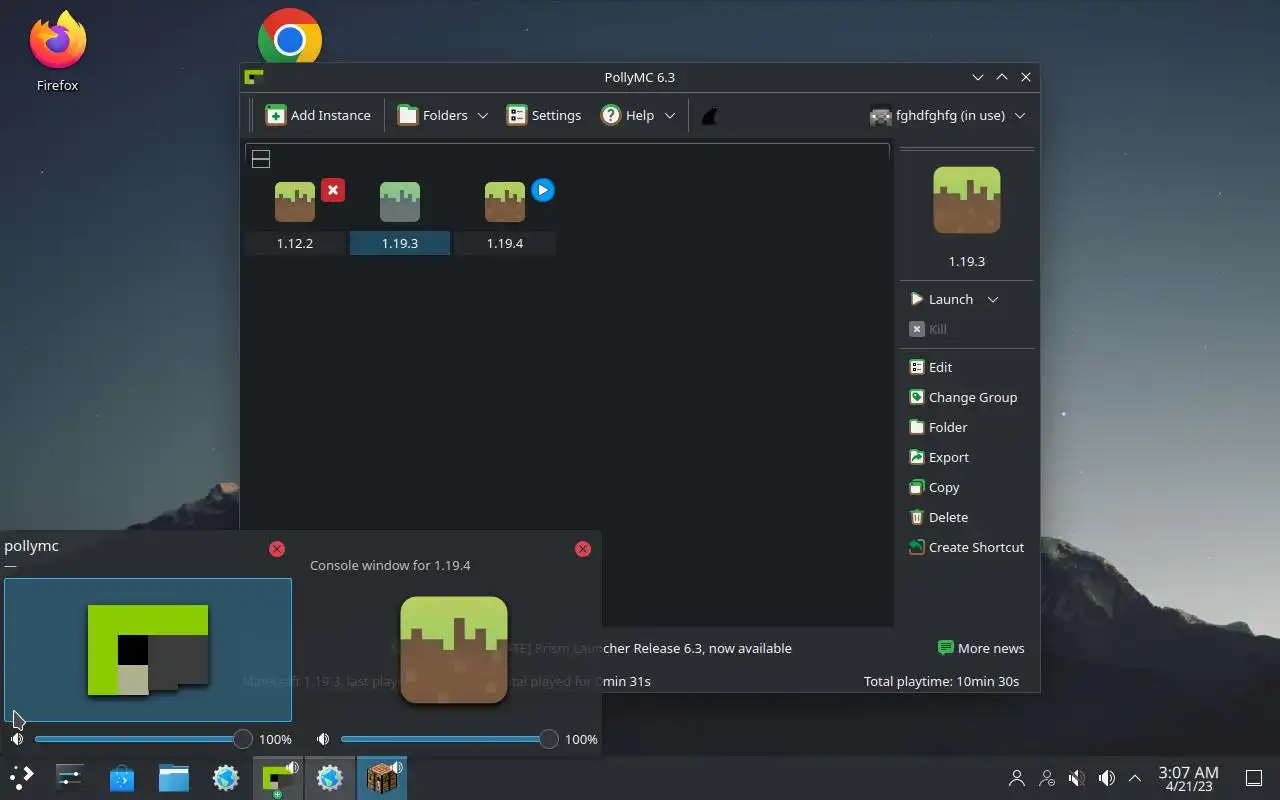Close the Console window for 1.19.4 preview

coord(583,549)
